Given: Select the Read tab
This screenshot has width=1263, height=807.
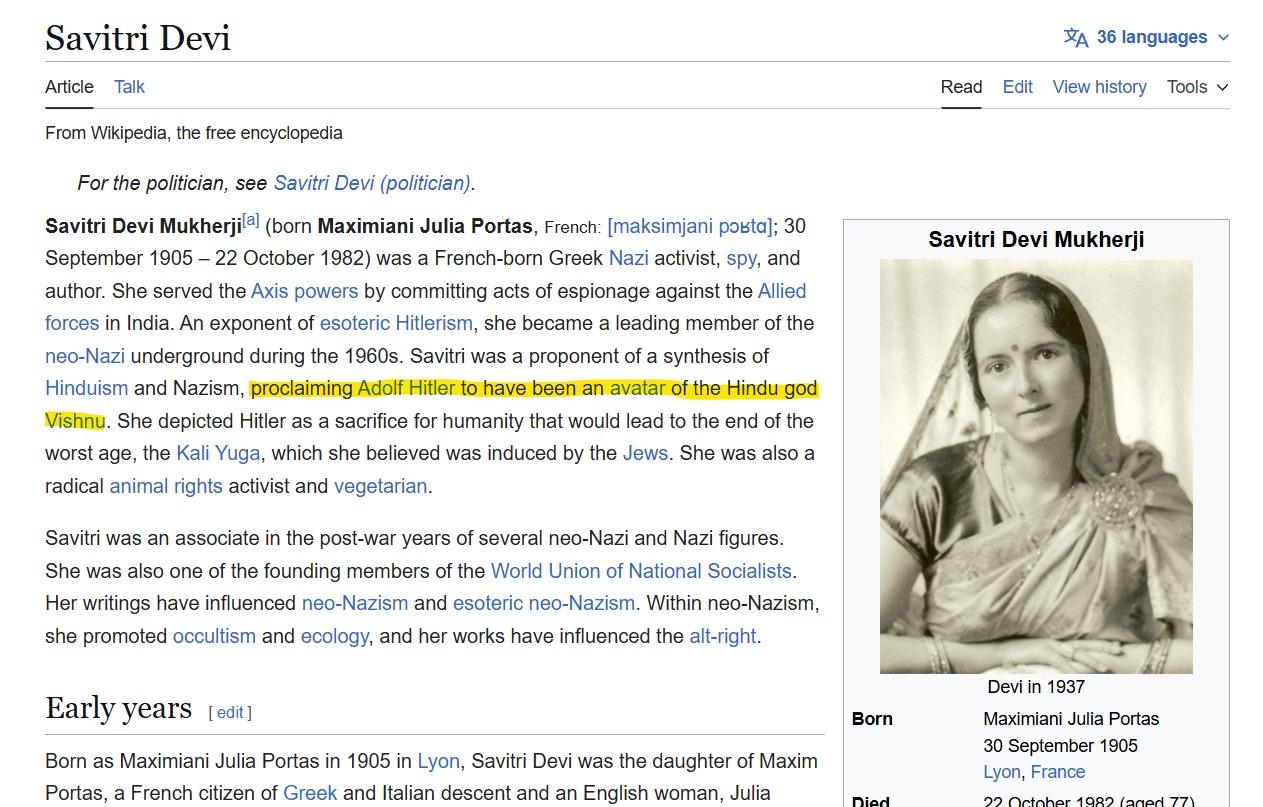Looking at the screenshot, I should (x=961, y=87).
